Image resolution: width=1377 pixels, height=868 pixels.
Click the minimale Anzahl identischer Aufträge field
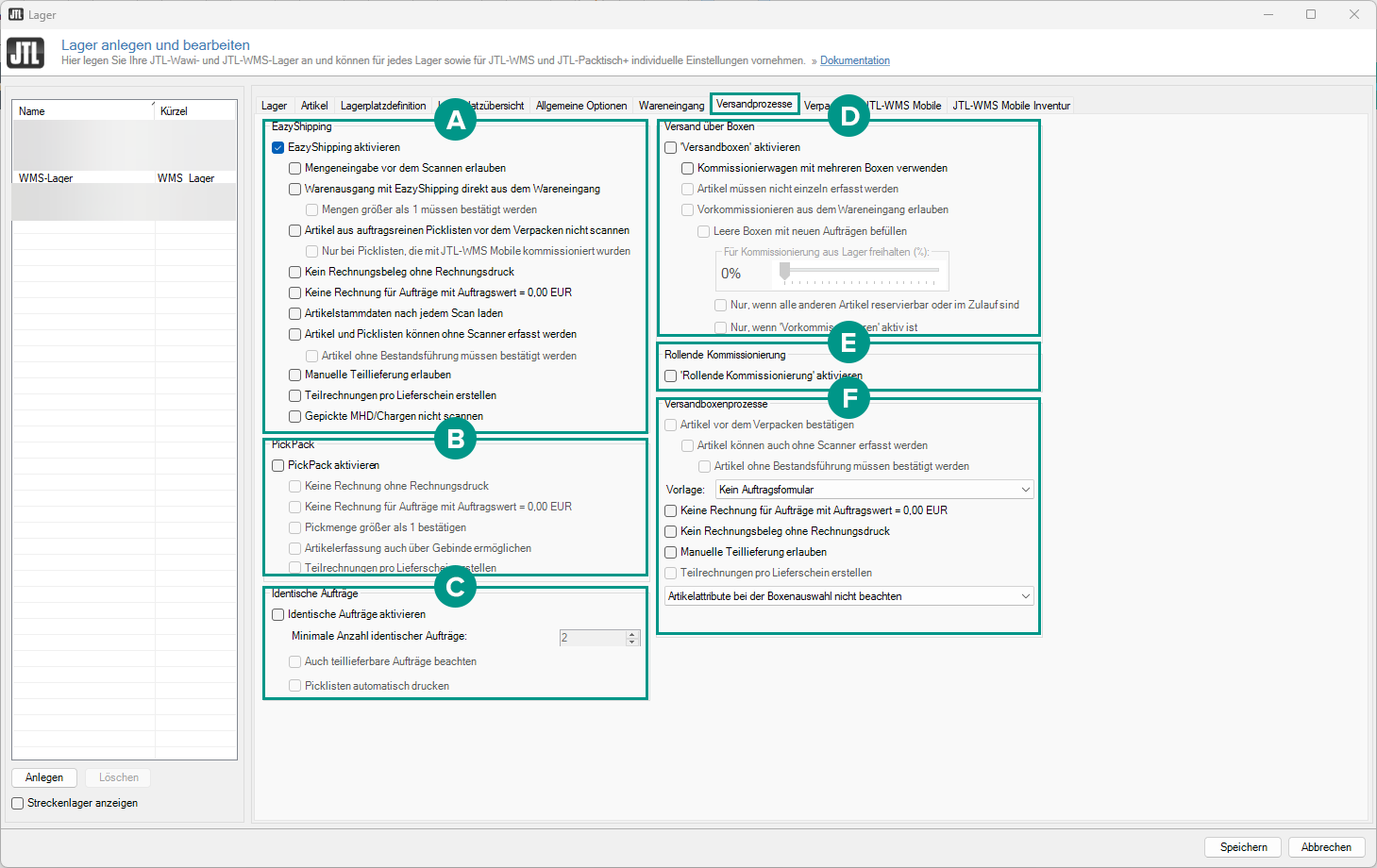point(593,638)
